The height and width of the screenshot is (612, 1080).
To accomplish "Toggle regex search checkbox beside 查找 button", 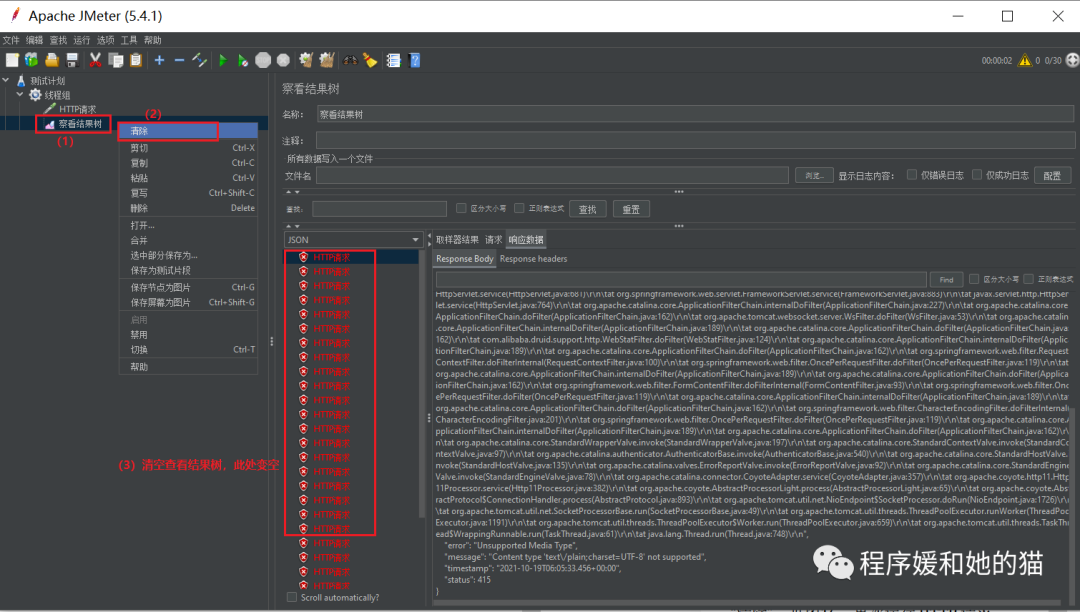I will click(x=519, y=208).
